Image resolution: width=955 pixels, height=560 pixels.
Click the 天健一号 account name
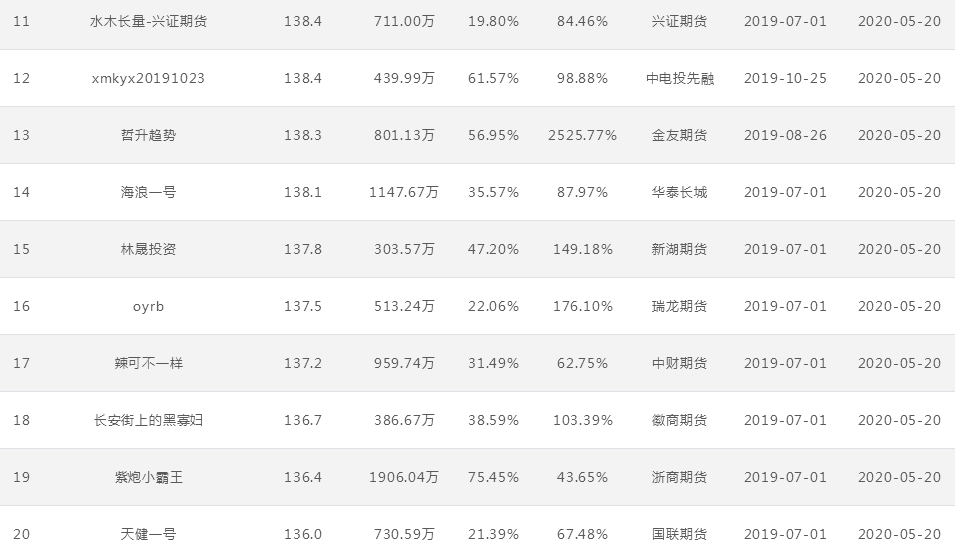148,534
